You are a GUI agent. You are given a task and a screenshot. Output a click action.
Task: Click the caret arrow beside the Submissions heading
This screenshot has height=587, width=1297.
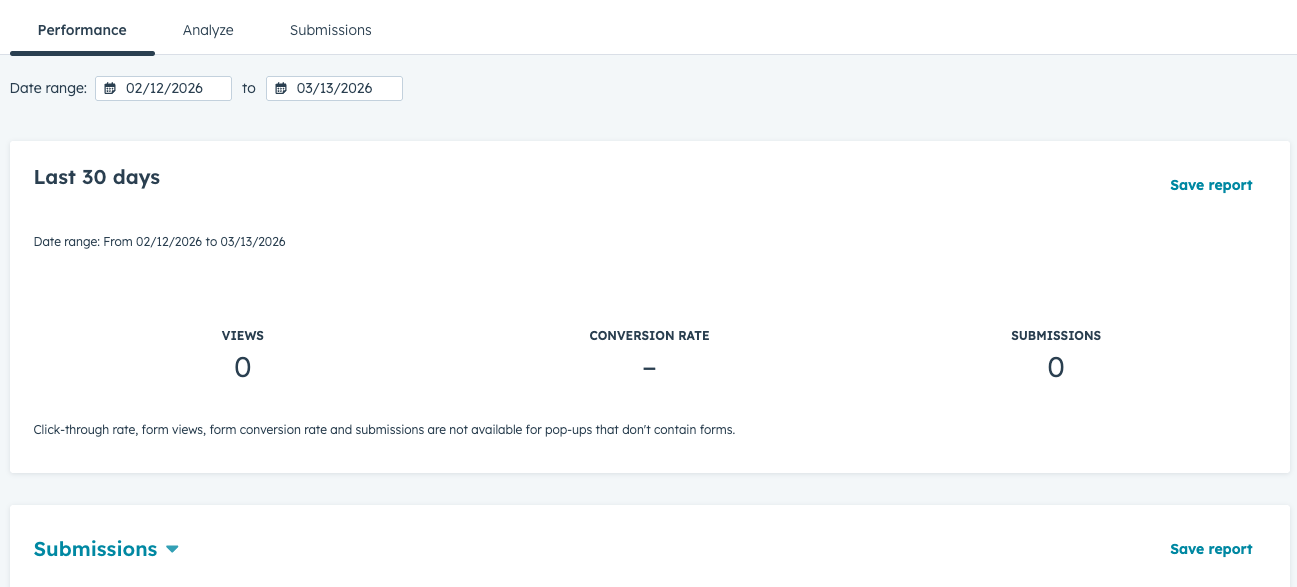tap(172, 549)
